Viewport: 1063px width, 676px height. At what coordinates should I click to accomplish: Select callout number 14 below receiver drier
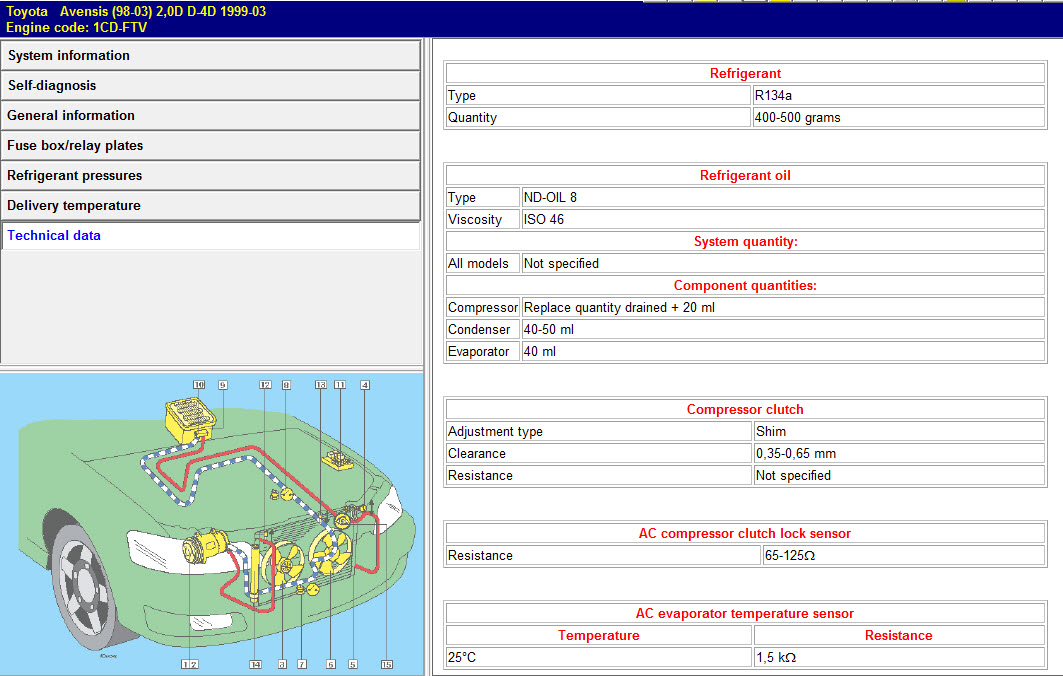tap(255, 664)
